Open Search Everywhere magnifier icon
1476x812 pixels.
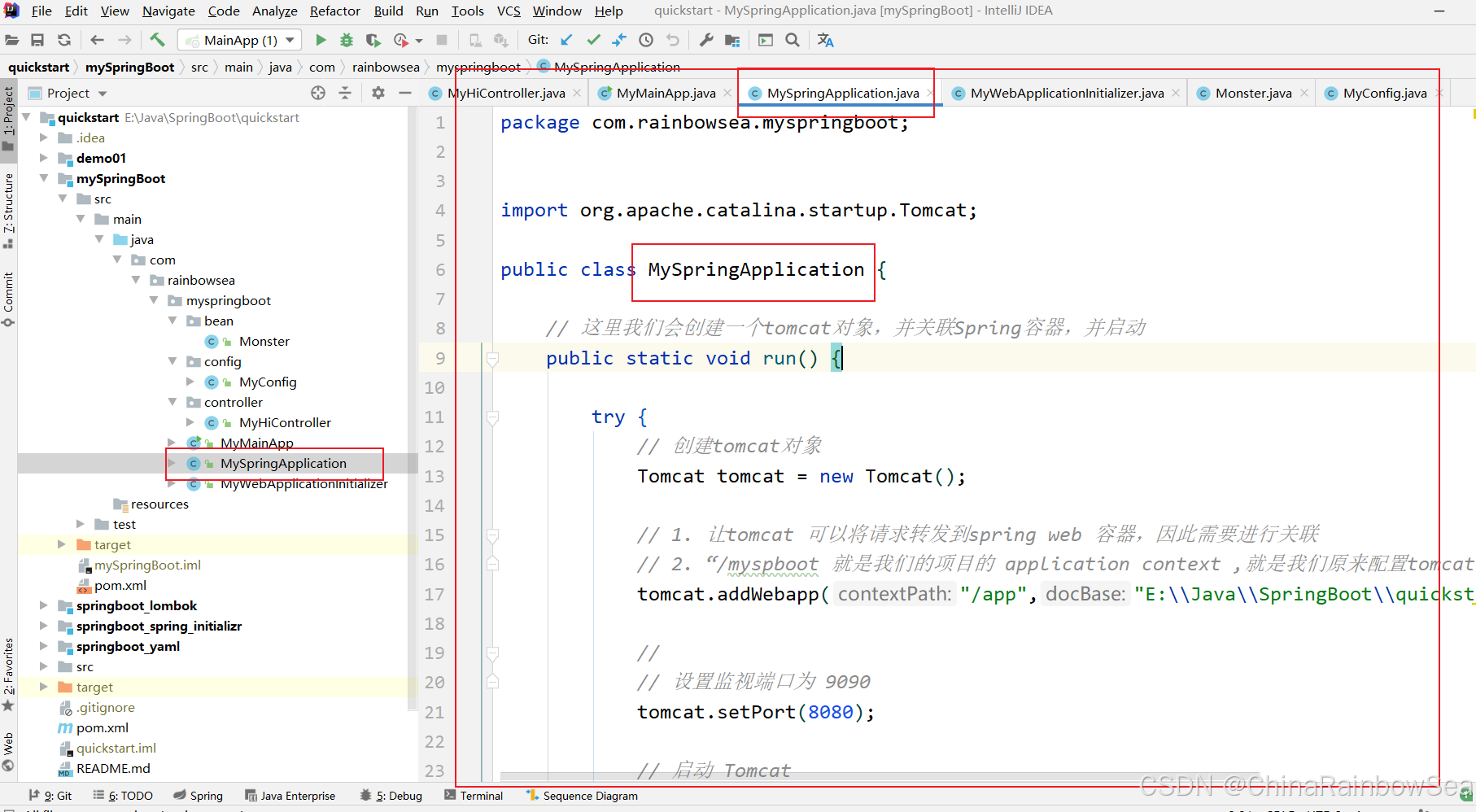click(793, 40)
